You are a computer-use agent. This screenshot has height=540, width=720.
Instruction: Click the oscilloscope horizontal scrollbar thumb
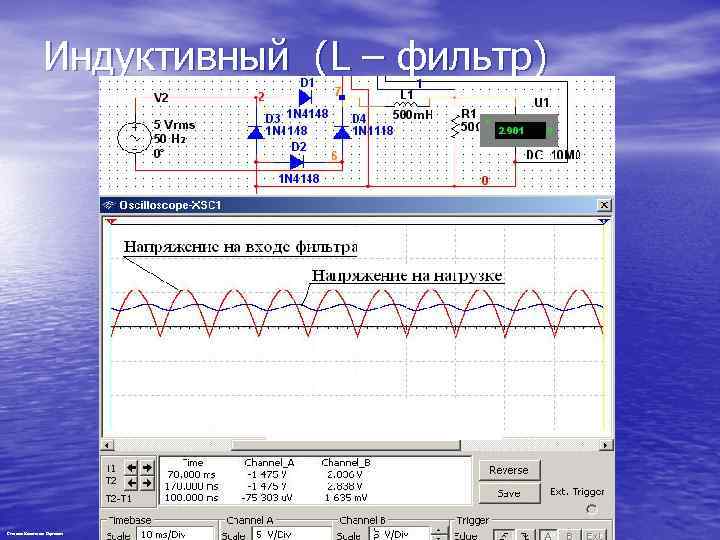[345, 445]
